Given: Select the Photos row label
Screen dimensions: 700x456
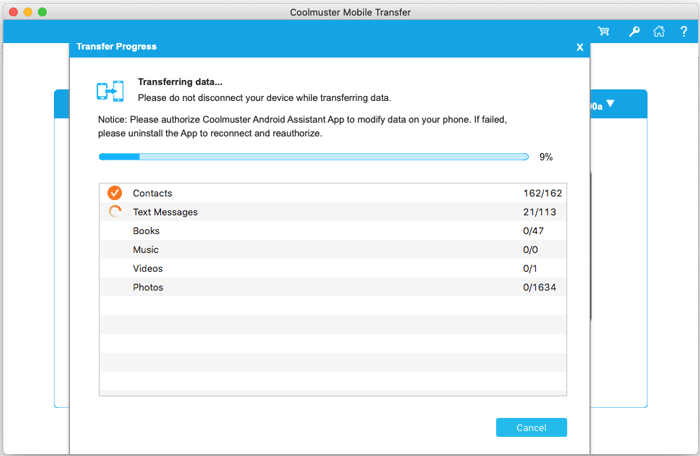Looking at the screenshot, I should coord(148,287).
